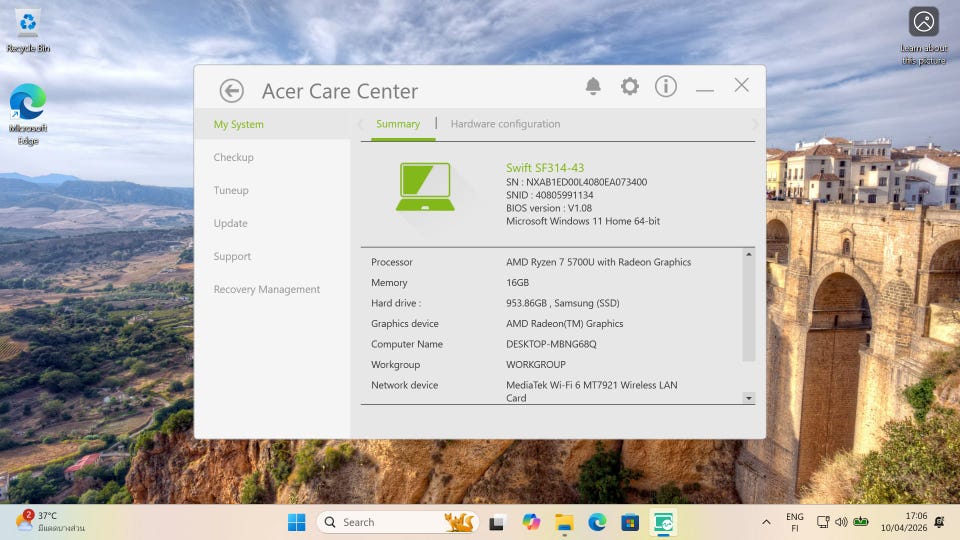Open clock showing 17:06 10/04/2026

(904, 522)
